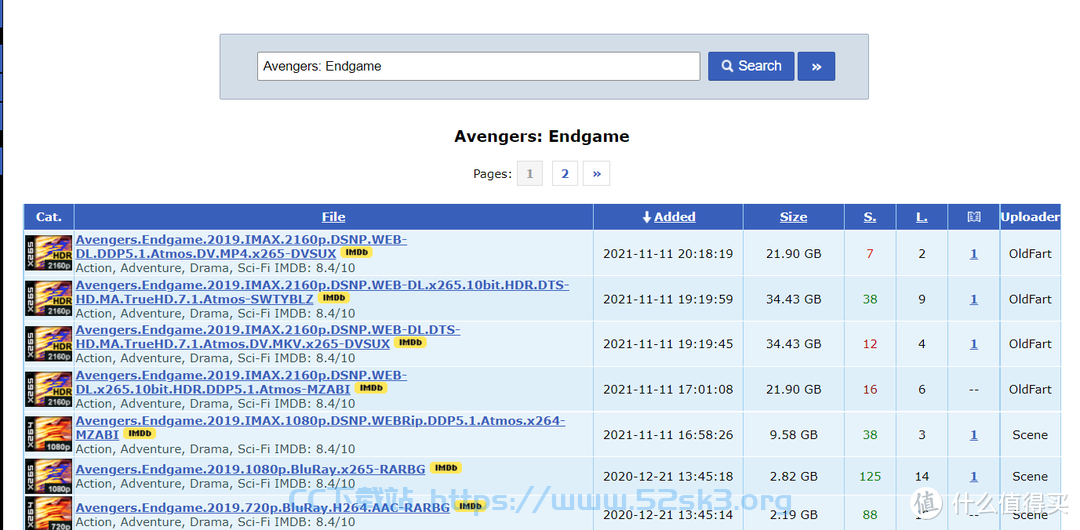Click 720p category thumbnail for H264.AAC-RARBG row

pos(49,513)
